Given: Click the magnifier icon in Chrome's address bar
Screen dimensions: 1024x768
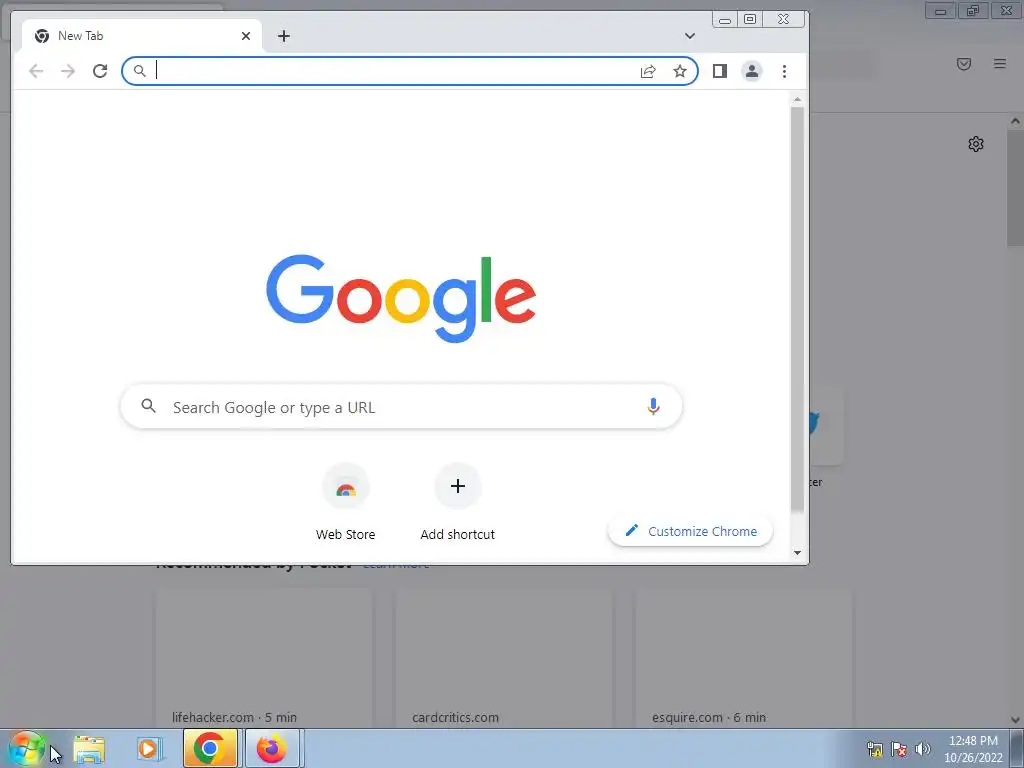Looking at the screenshot, I should [x=139, y=71].
